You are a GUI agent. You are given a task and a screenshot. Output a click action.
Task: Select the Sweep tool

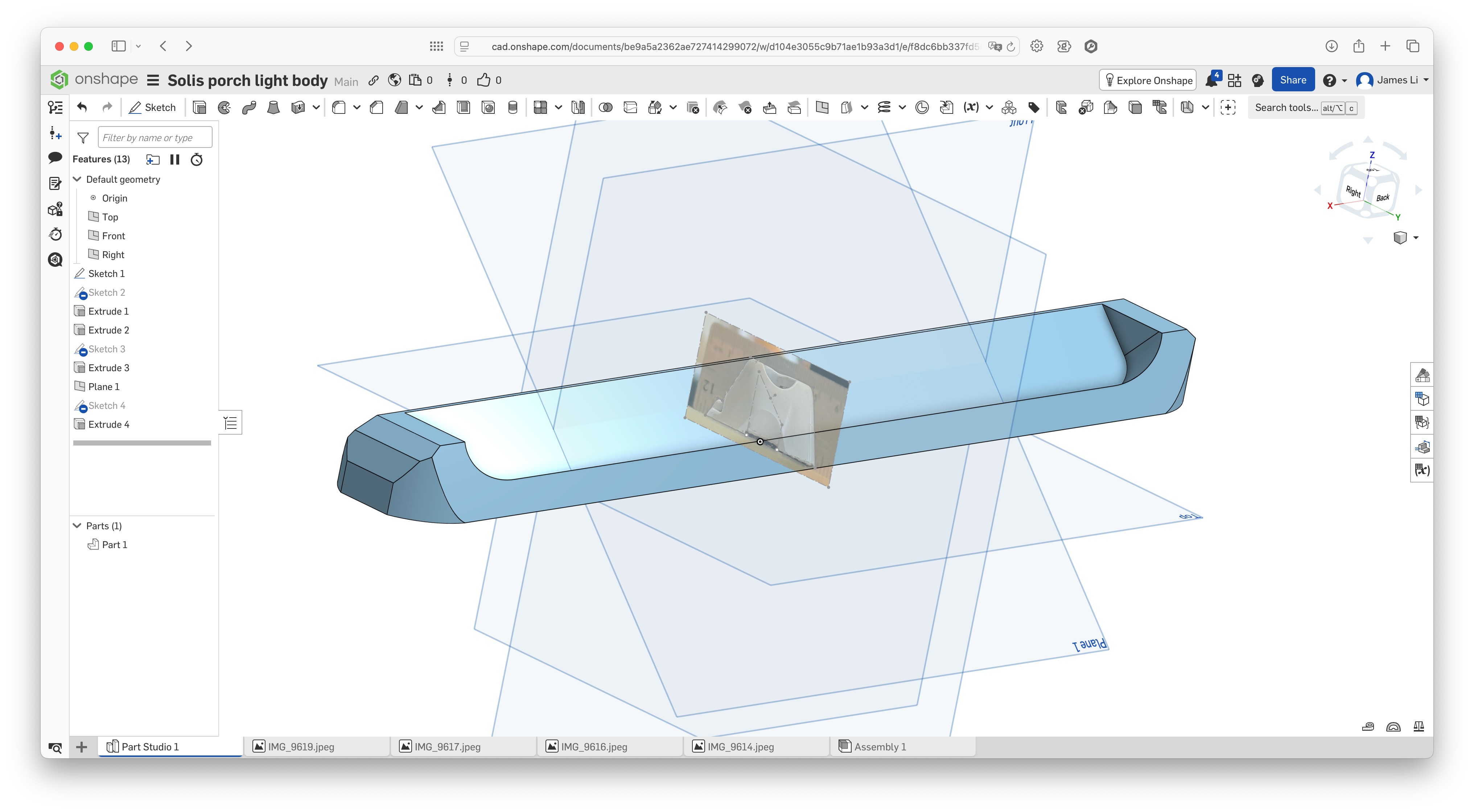(249, 108)
